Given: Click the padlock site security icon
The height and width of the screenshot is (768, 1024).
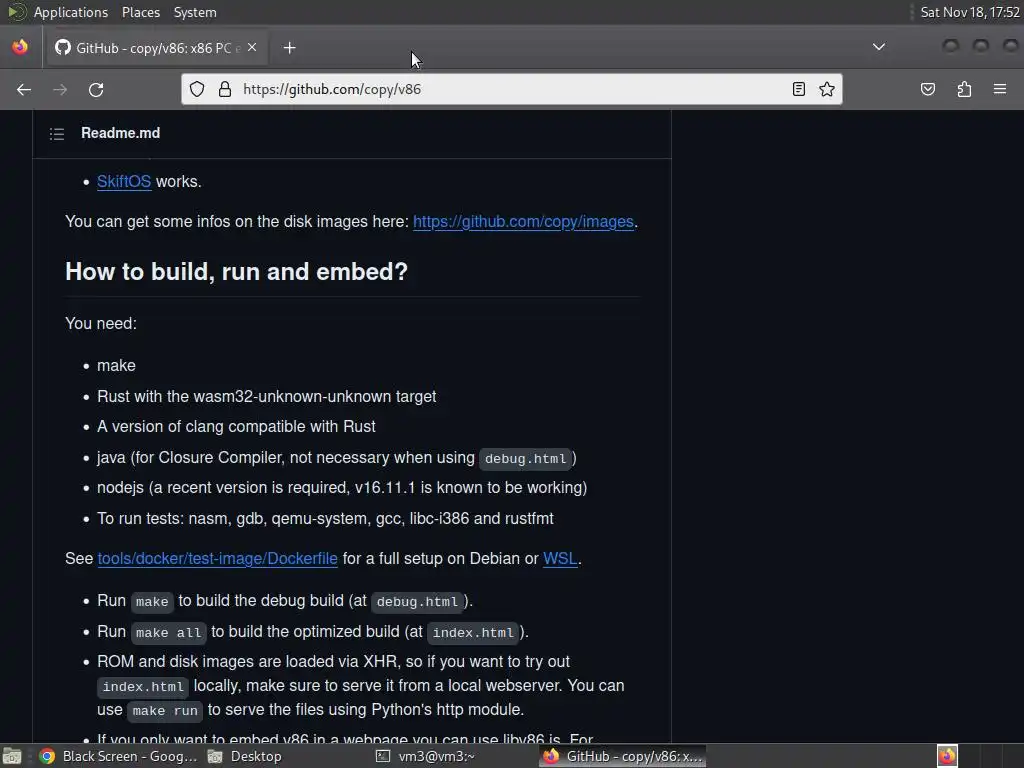Looking at the screenshot, I should point(225,89).
